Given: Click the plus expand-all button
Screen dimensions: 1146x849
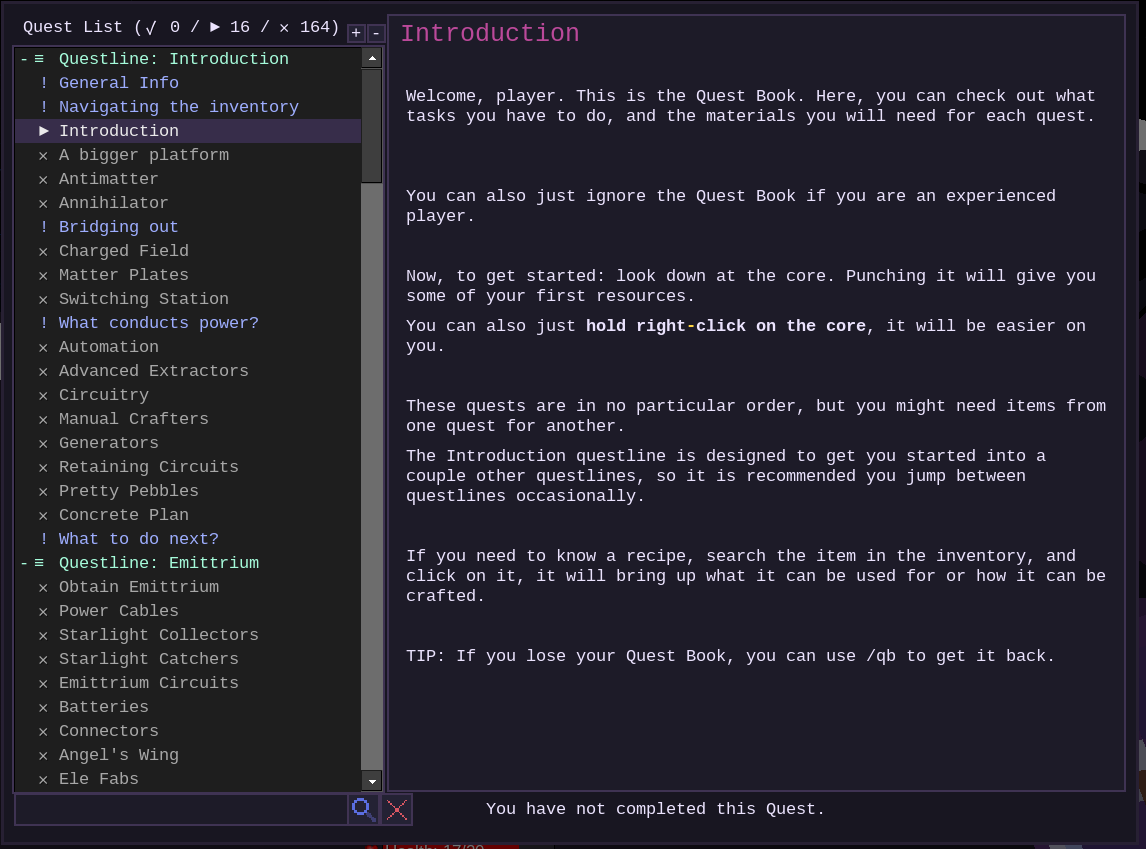Looking at the screenshot, I should (x=356, y=33).
